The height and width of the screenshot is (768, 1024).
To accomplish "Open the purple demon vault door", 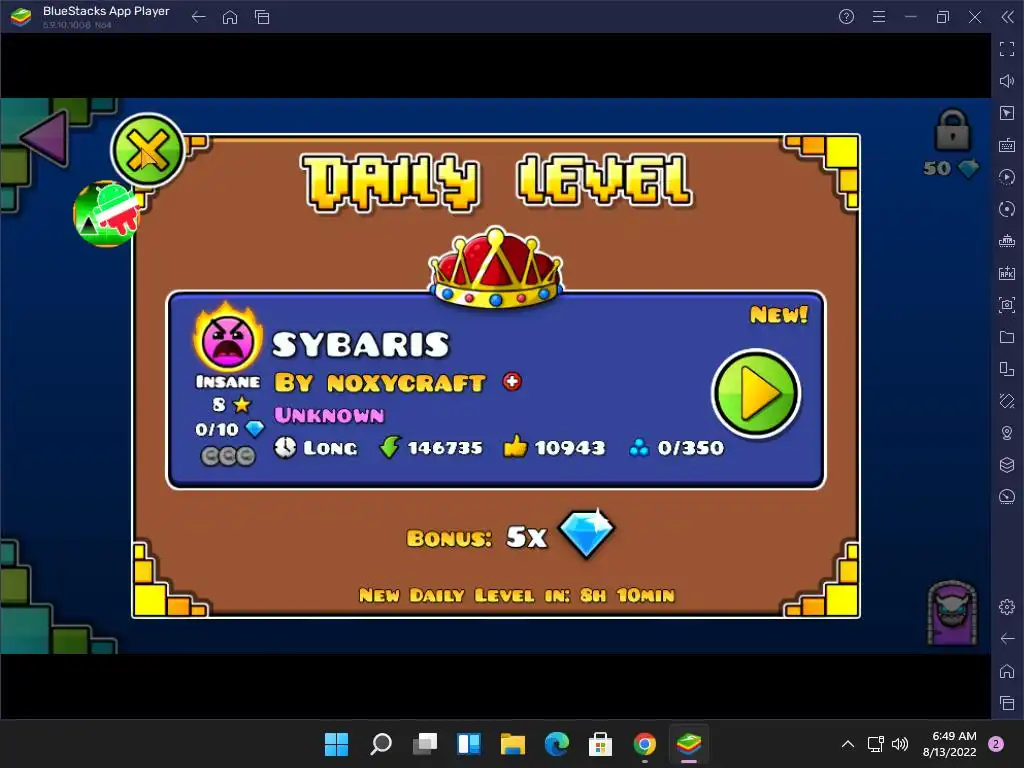I will 952,613.
